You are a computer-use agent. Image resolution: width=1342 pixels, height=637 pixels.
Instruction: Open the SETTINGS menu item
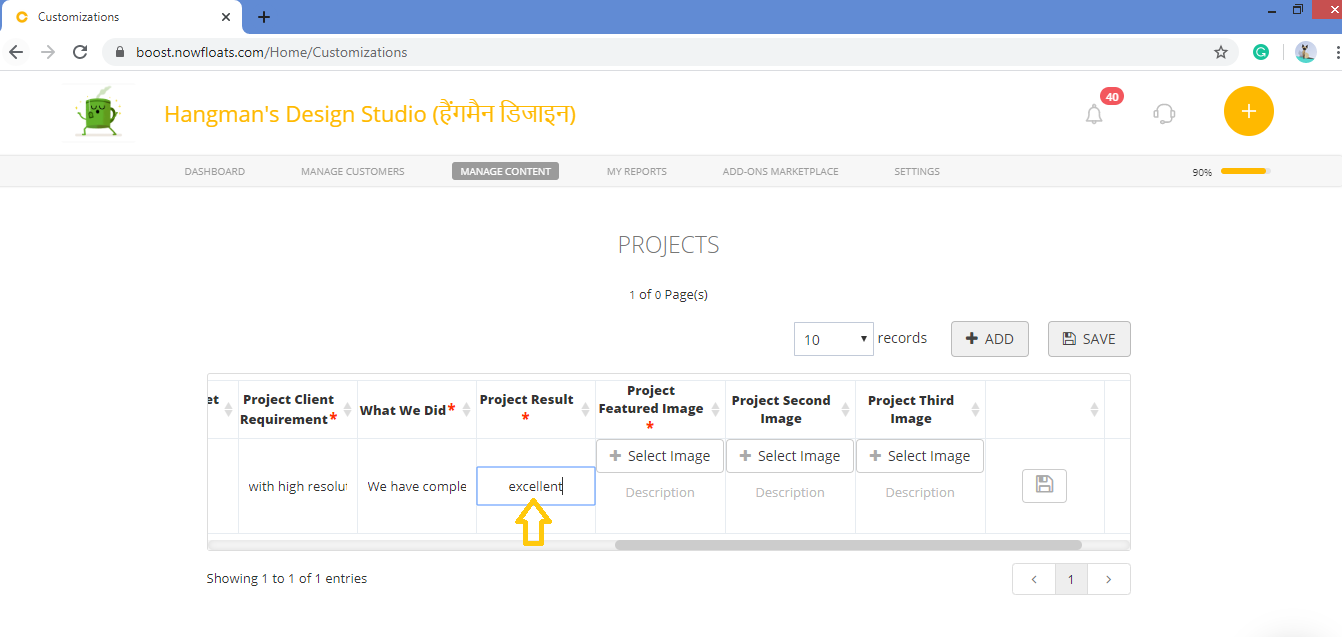click(x=916, y=171)
